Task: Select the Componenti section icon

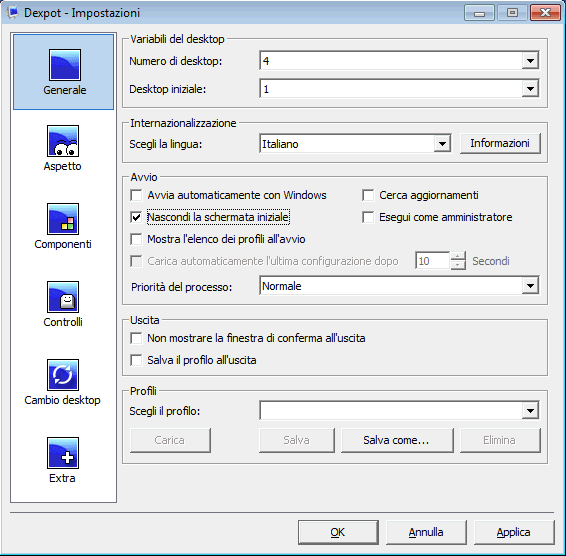Action: [x=63, y=219]
